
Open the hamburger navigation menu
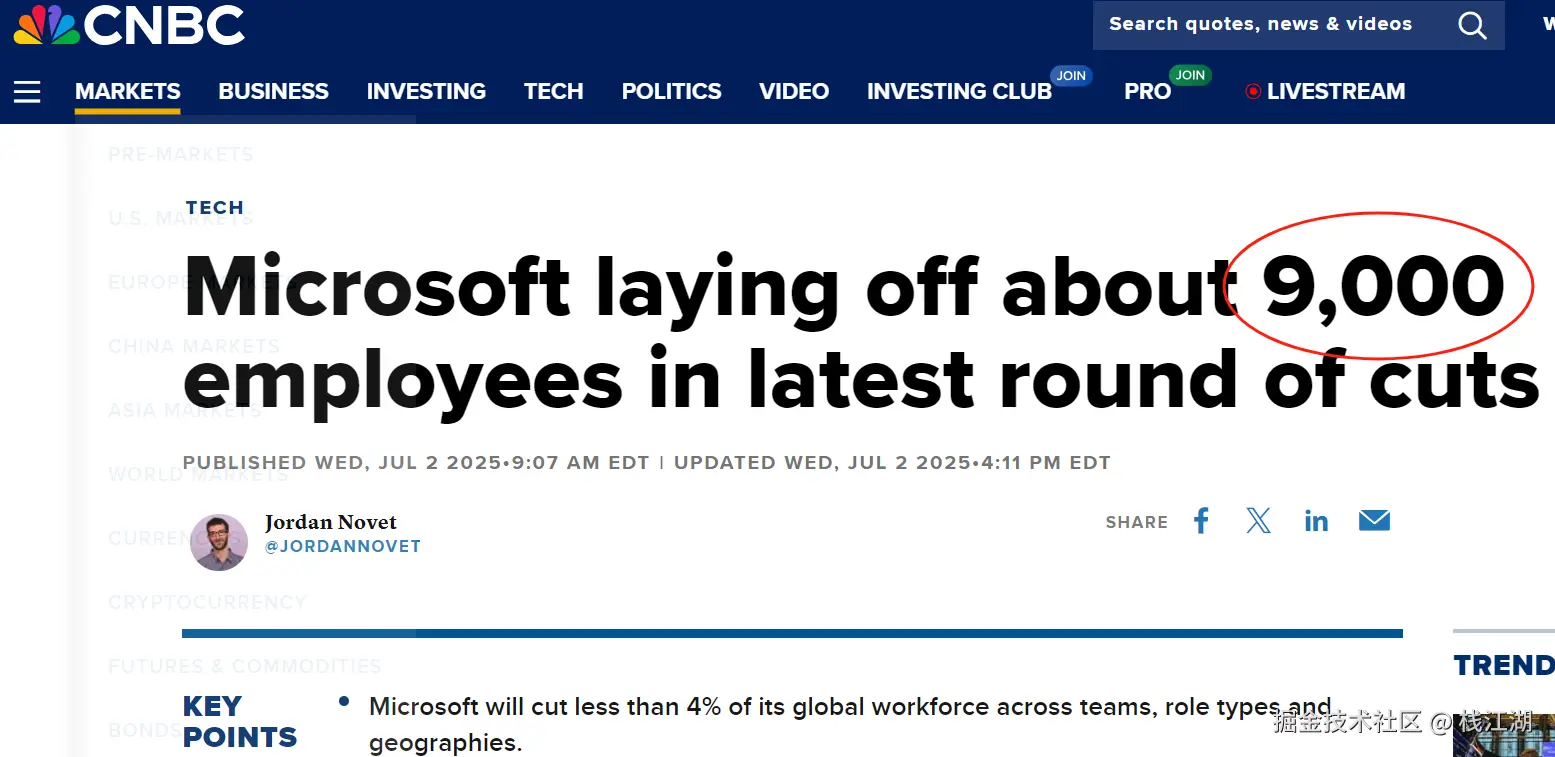27,92
